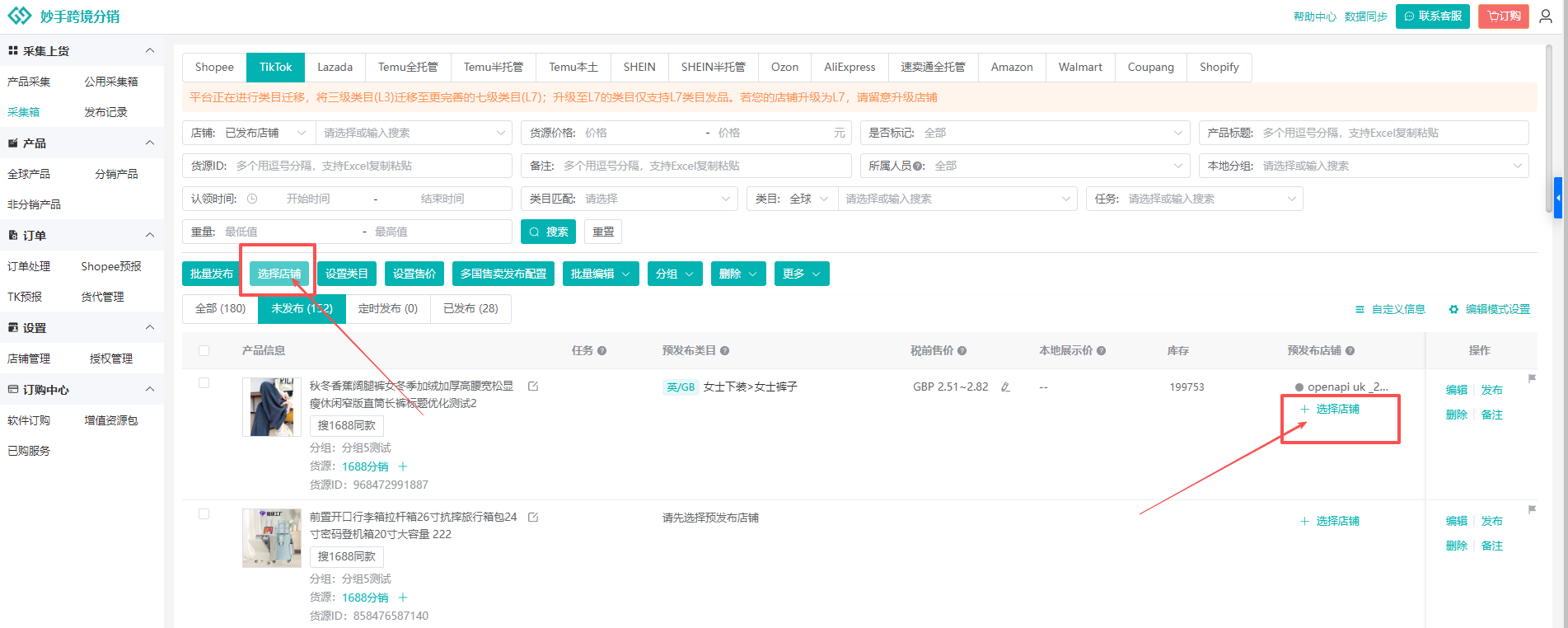Click the 批量发布 button
1568x628 pixels.
[x=212, y=274]
